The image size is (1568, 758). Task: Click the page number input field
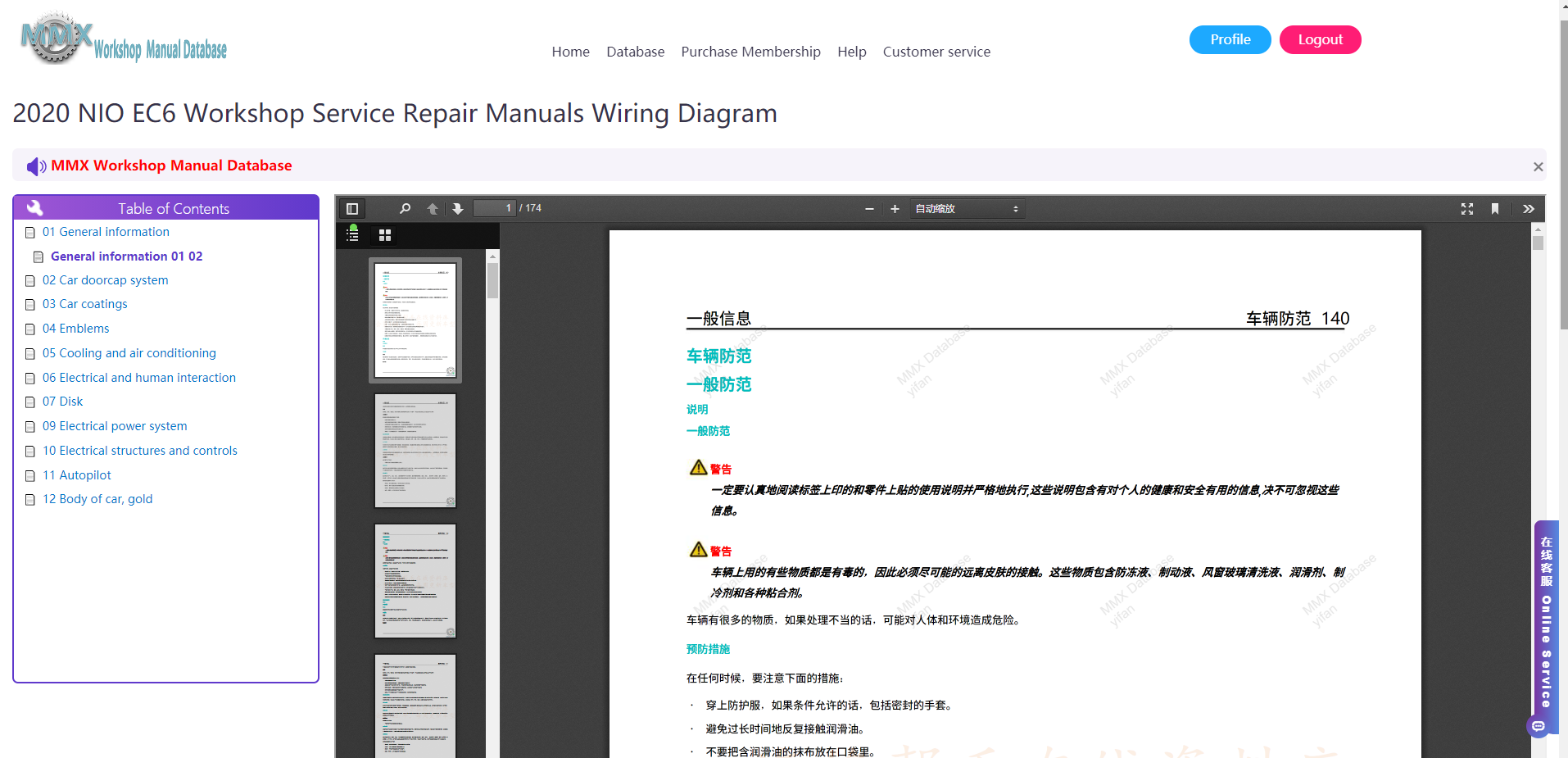point(495,208)
